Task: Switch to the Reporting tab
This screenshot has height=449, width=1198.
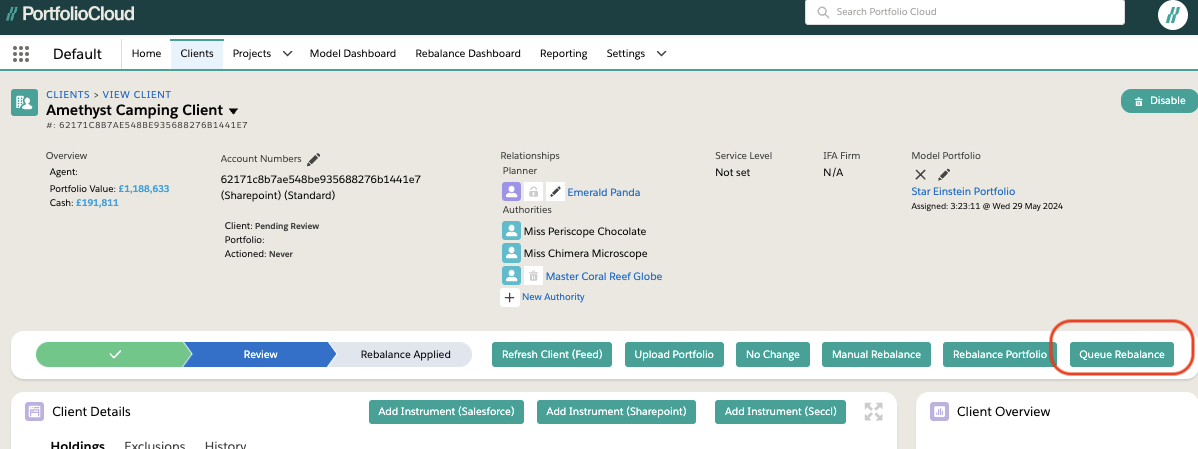Action: click(x=564, y=53)
